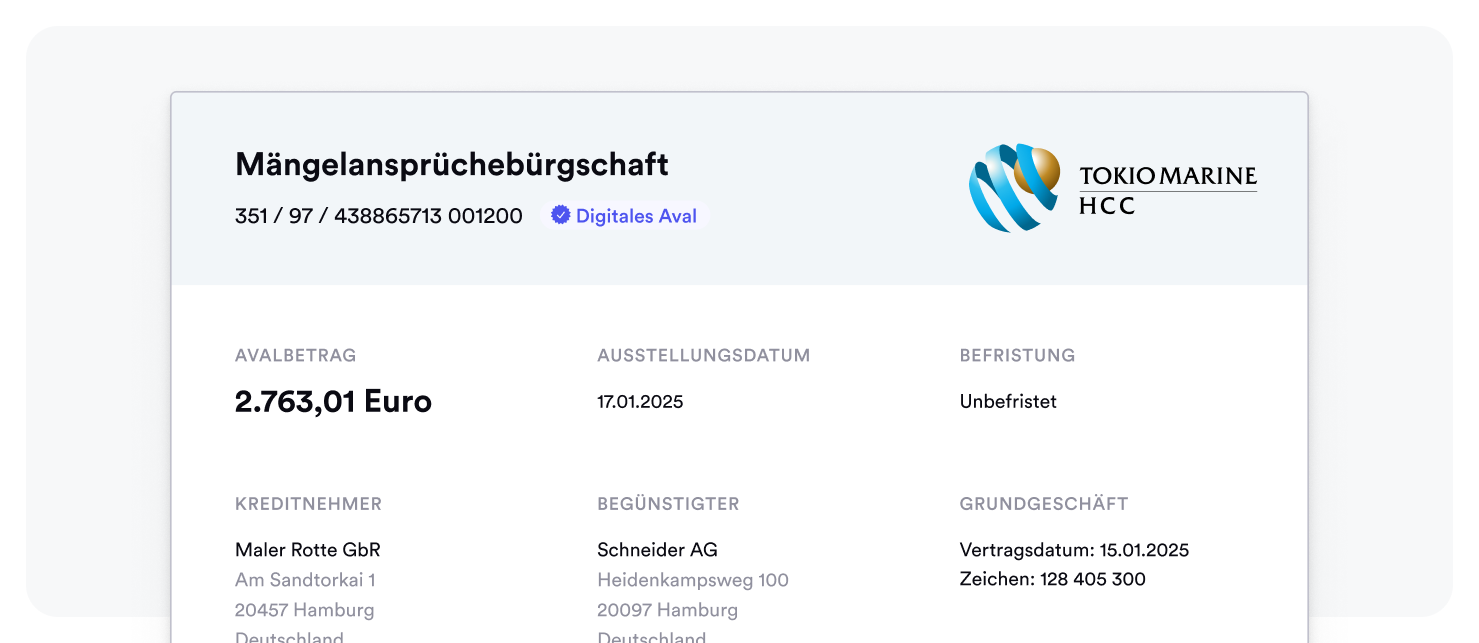Click the address Heidenkampsweg 100
Screen dimensions: 1479x643
pyautogui.click(x=692, y=580)
